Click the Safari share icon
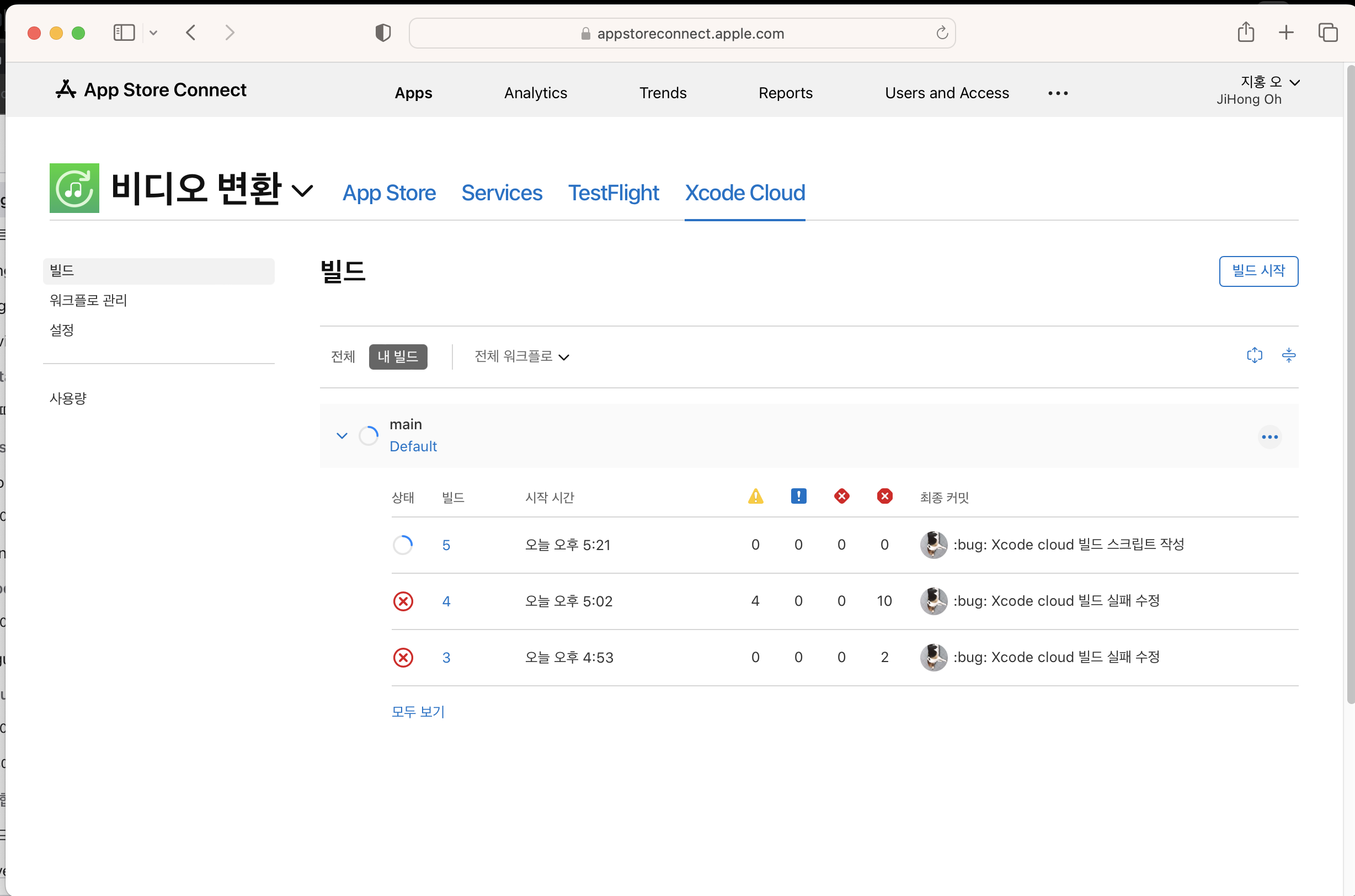This screenshot has height=896, width=1355. coord(1246,33)
